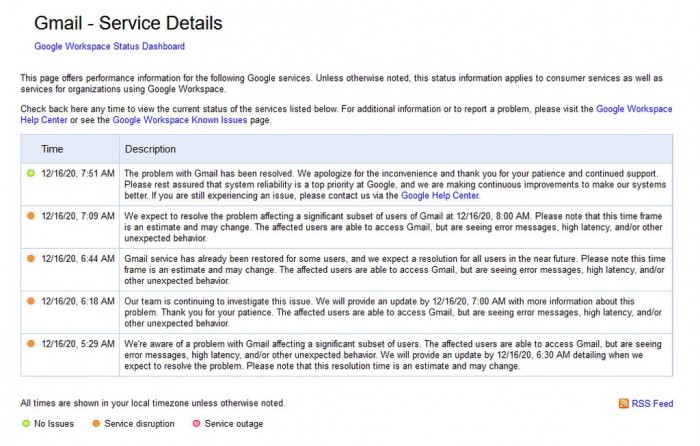Click the orange status icon for 5:29 AM
Screen dimensions: 700x446
click(x=31, y=344)
